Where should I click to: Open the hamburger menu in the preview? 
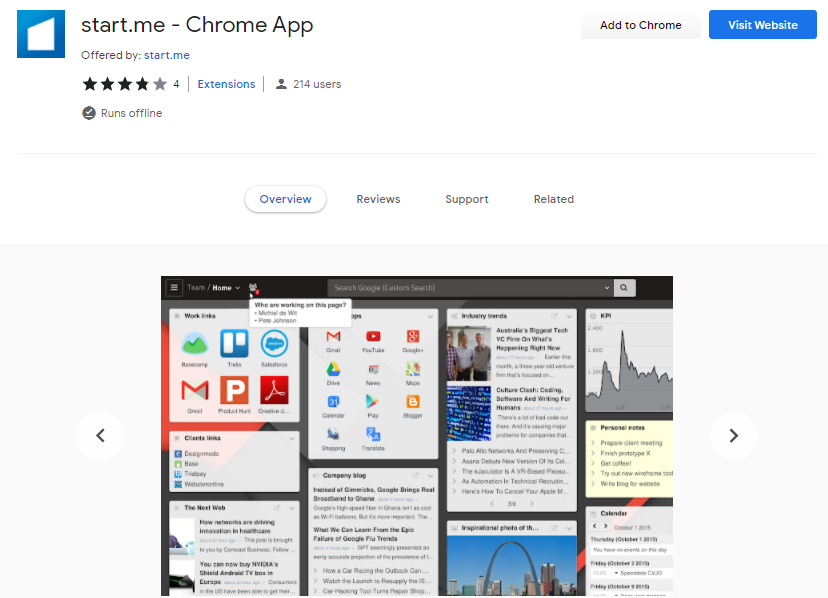[174, 288]
